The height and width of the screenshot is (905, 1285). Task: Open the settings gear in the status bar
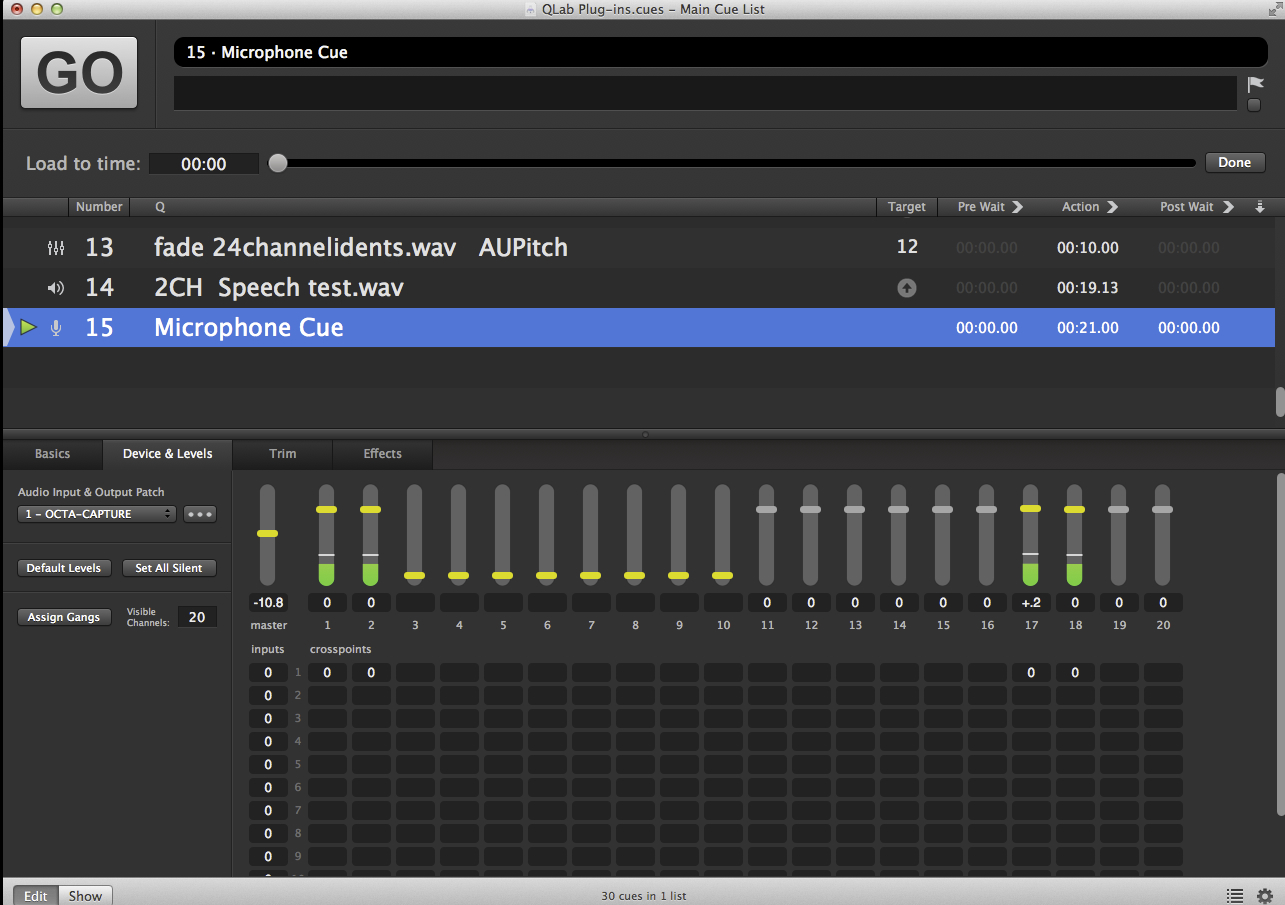pos(1265,896)
